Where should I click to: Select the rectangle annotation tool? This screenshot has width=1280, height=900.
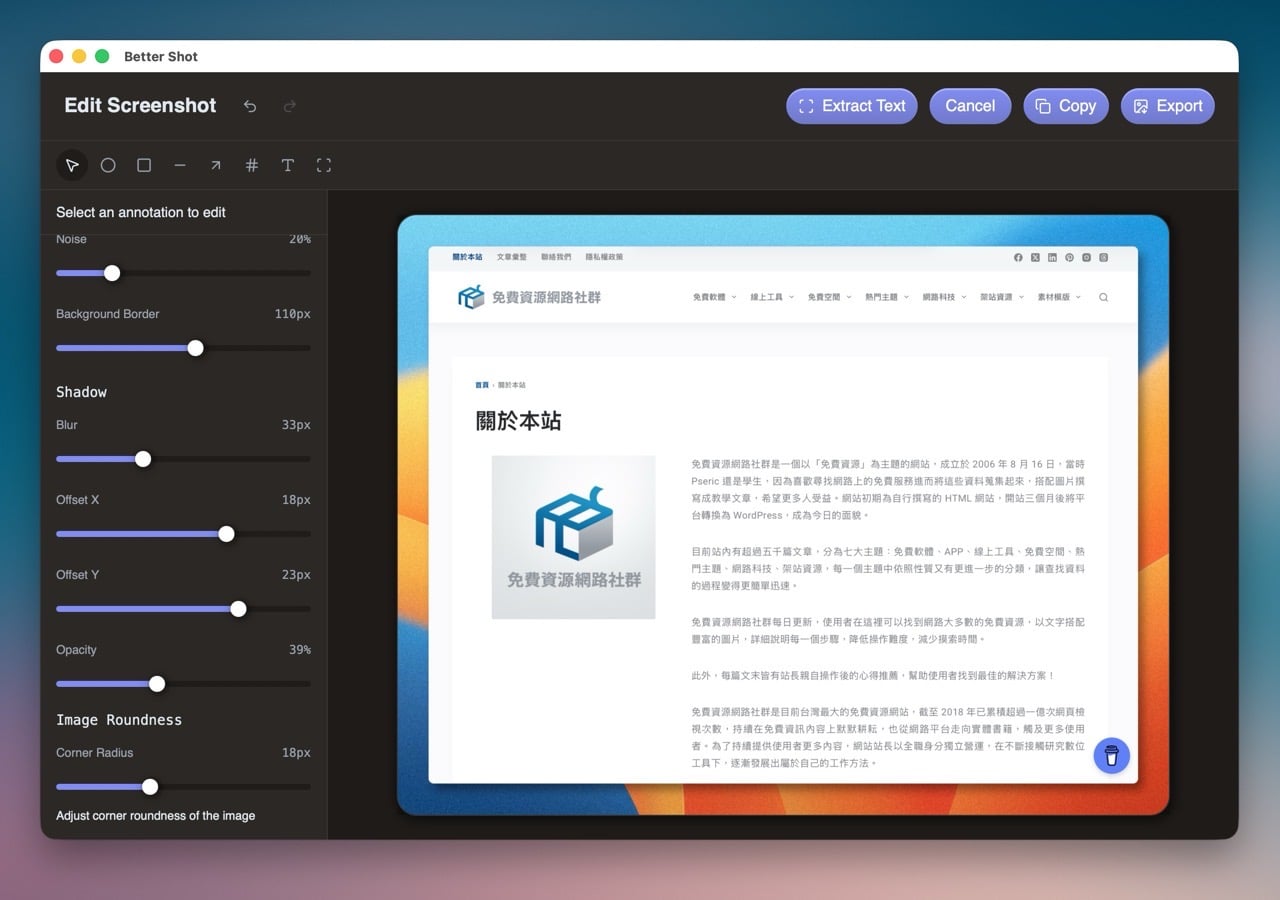[x=144, y=165]
